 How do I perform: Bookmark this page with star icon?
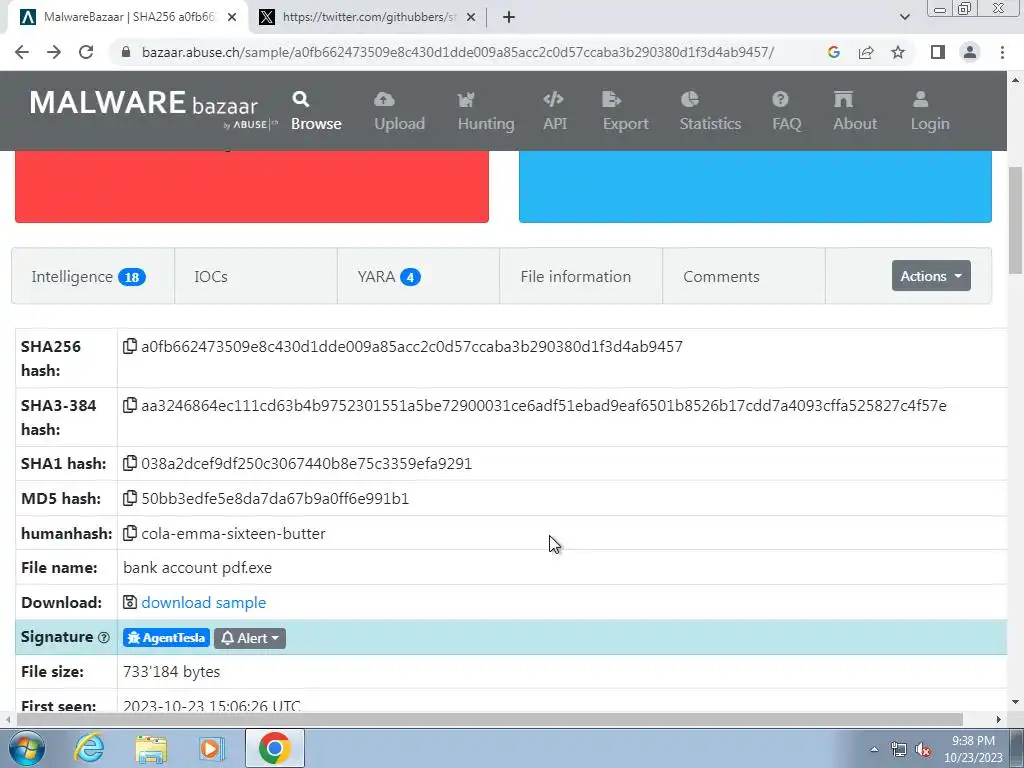898,52
